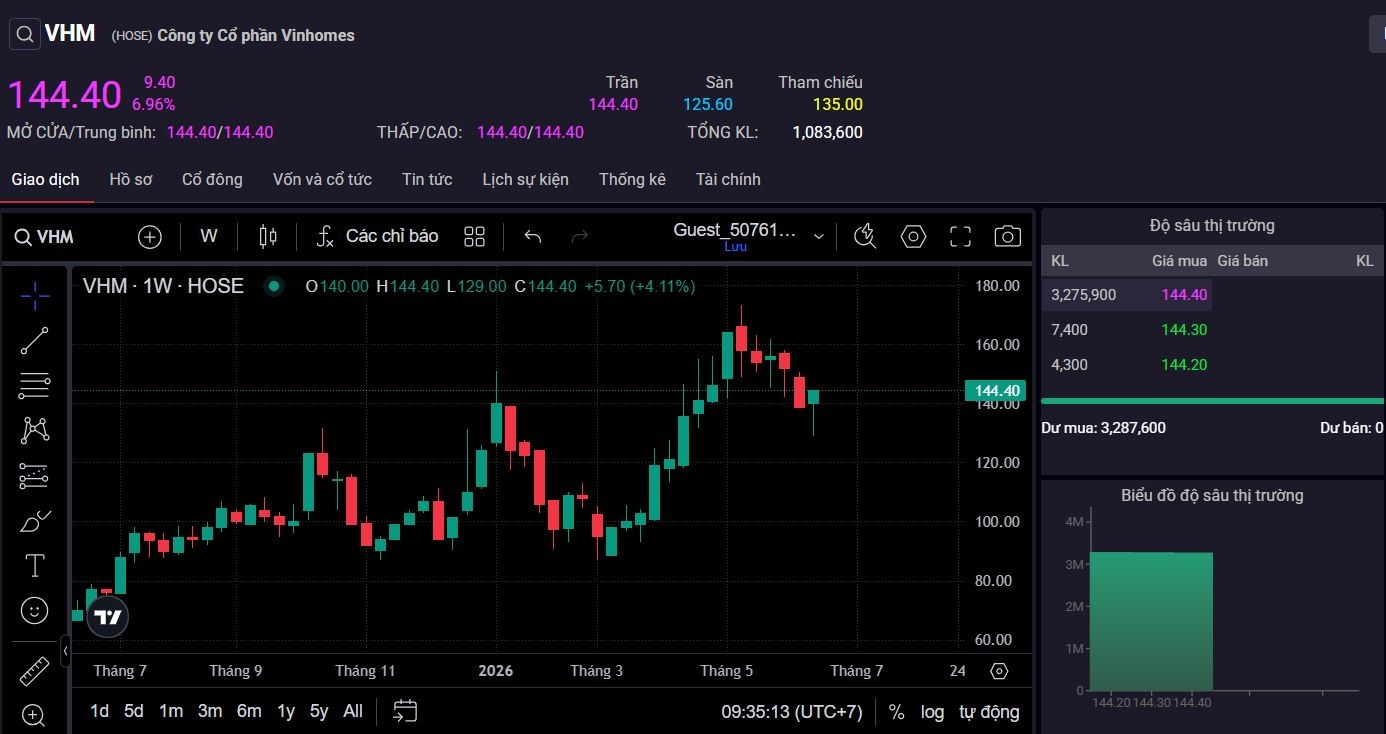
Task: Toggle log scale on price axis
Action: 932,712
